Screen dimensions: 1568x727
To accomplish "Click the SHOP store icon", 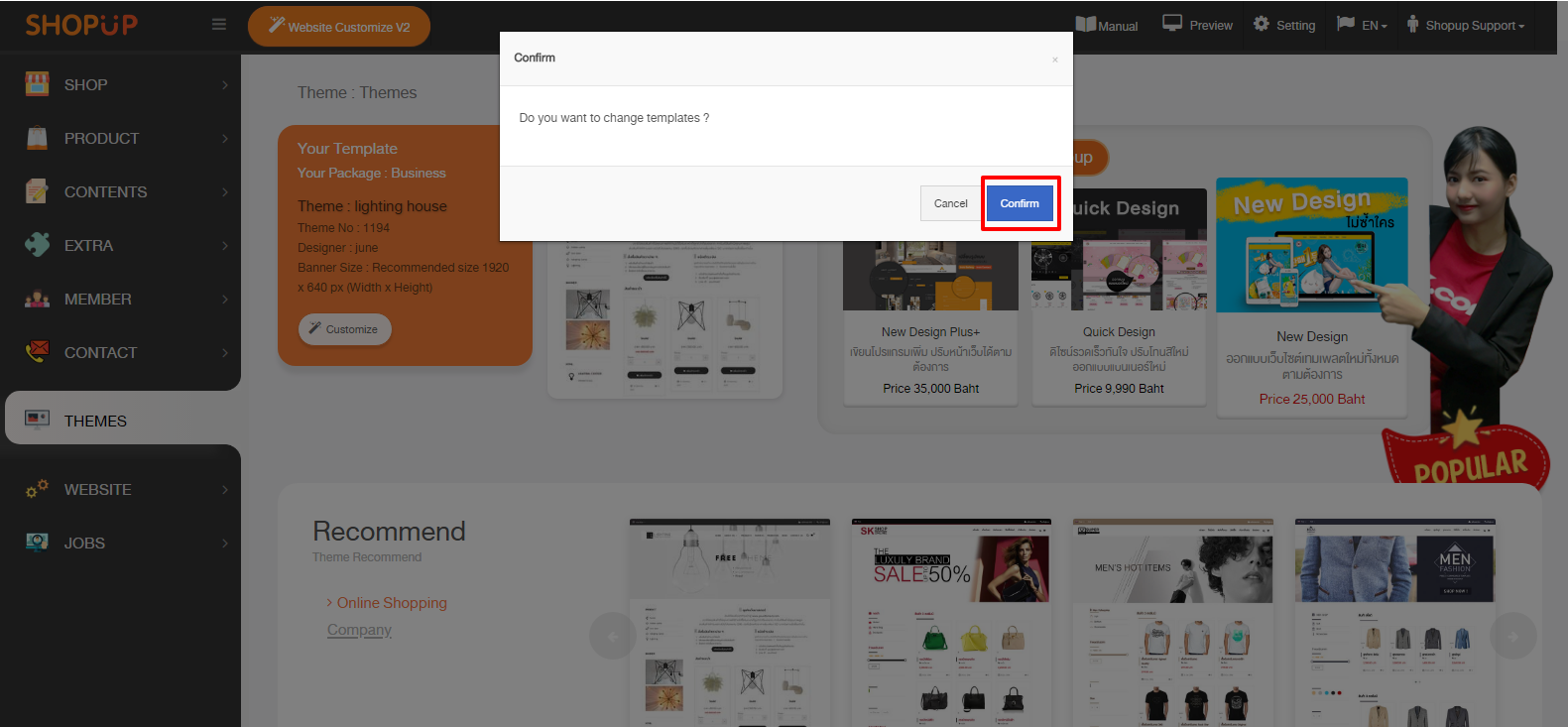I will [37, 84].
